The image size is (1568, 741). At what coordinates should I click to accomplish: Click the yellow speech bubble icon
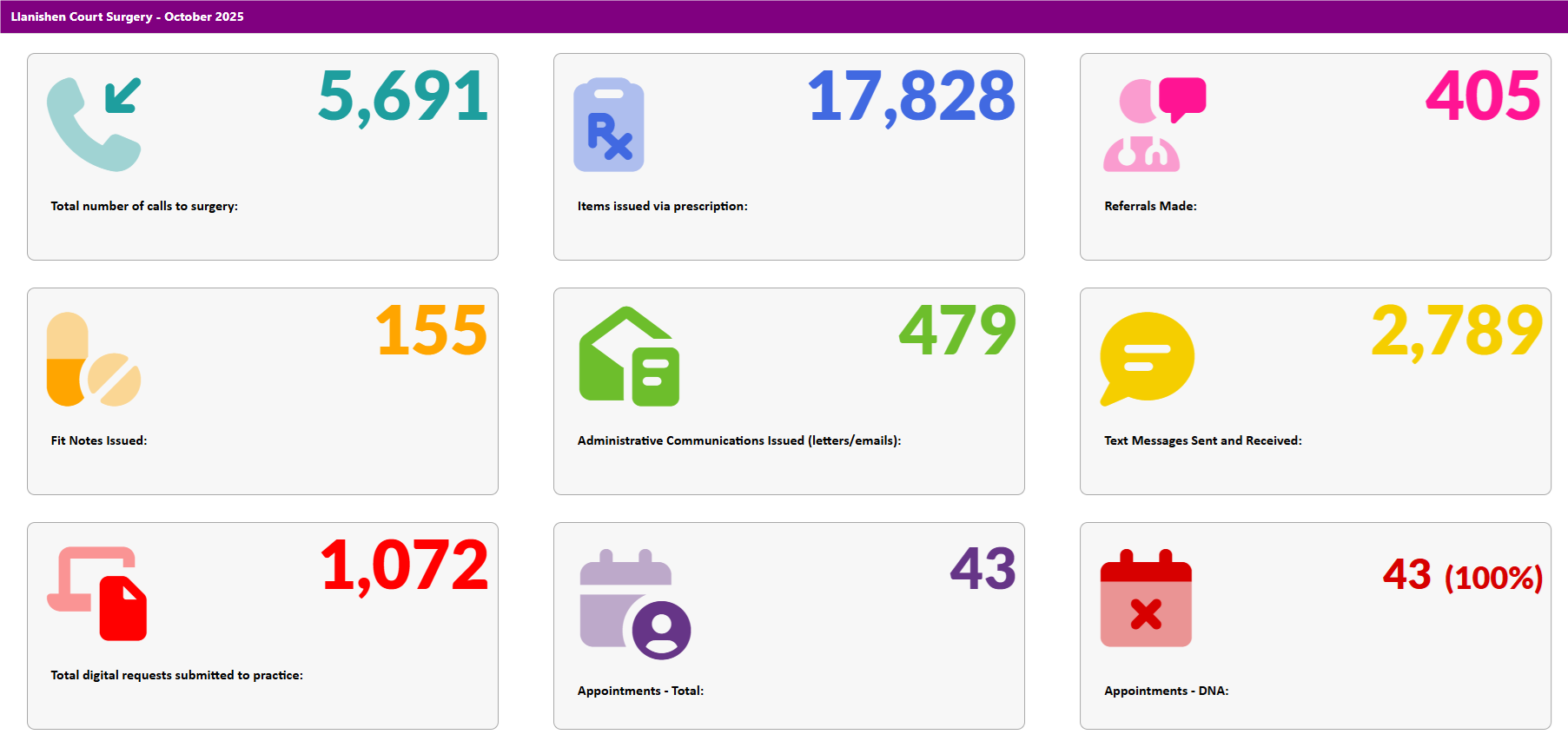pos(1147,359)
